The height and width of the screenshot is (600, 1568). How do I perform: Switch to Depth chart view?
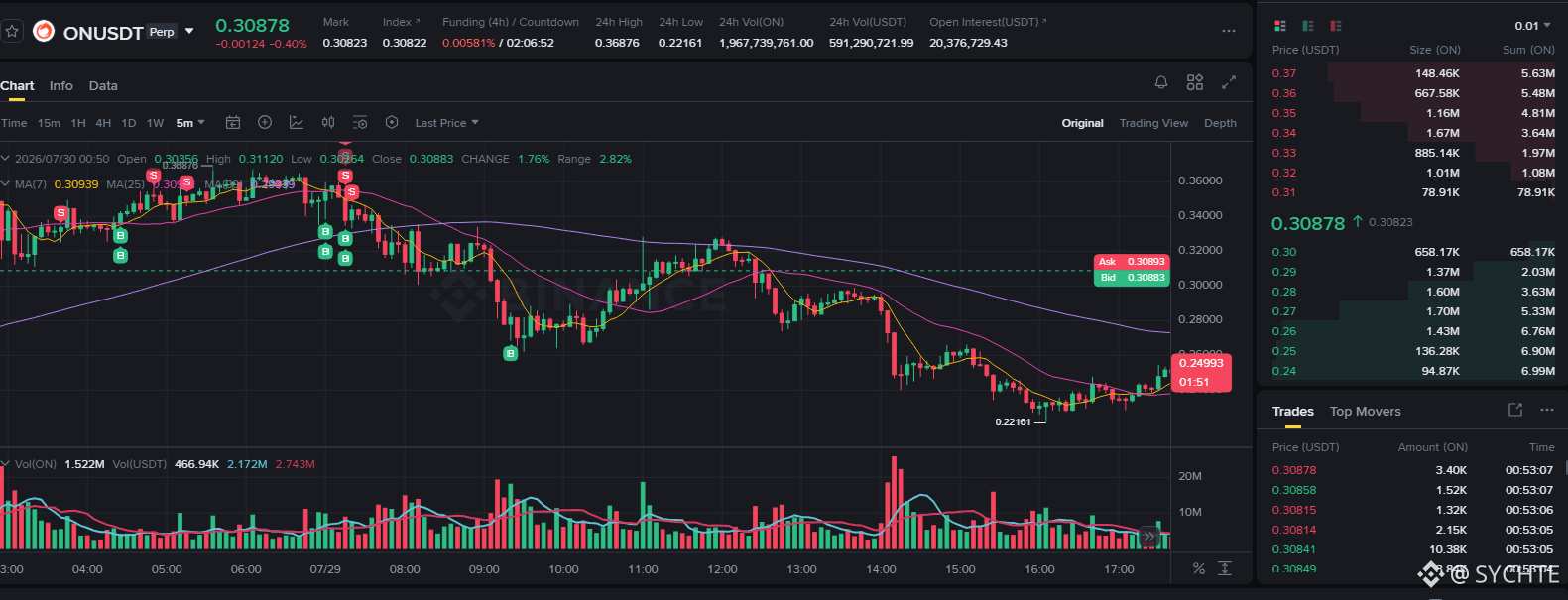pos(1220,123)
